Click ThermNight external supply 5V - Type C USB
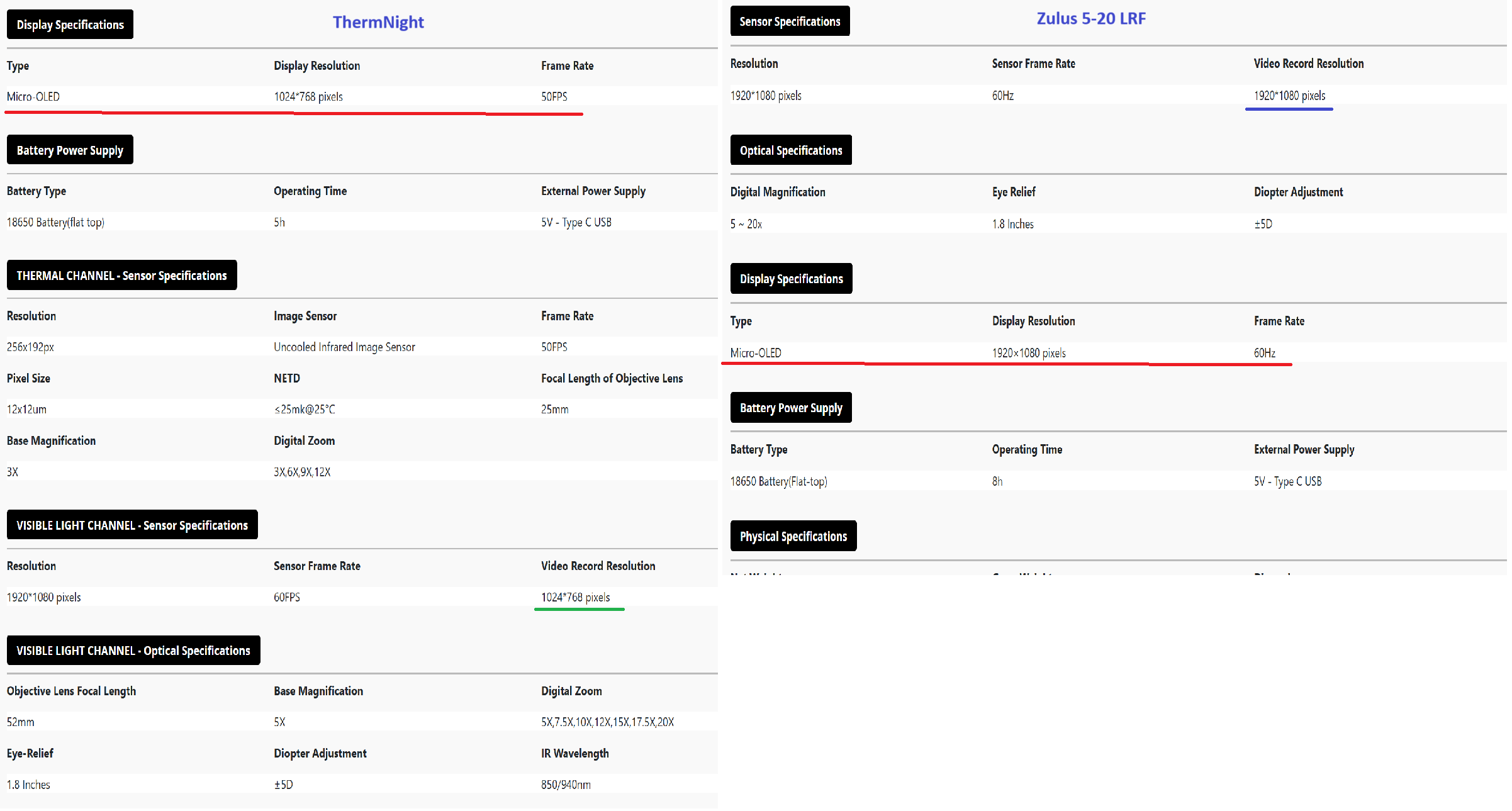Viewport: 1512px width, 811px height. (576, 222)
